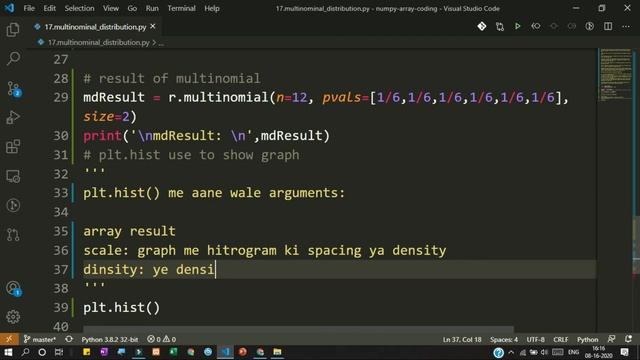Open the Run menu
Screen dimensions: 640x360
152,8
